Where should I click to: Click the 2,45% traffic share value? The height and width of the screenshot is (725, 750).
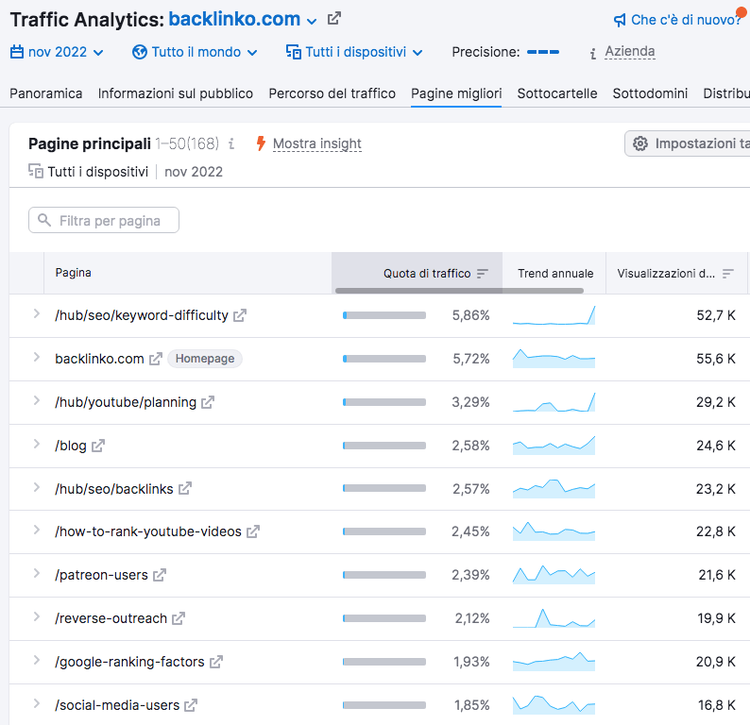471,532
